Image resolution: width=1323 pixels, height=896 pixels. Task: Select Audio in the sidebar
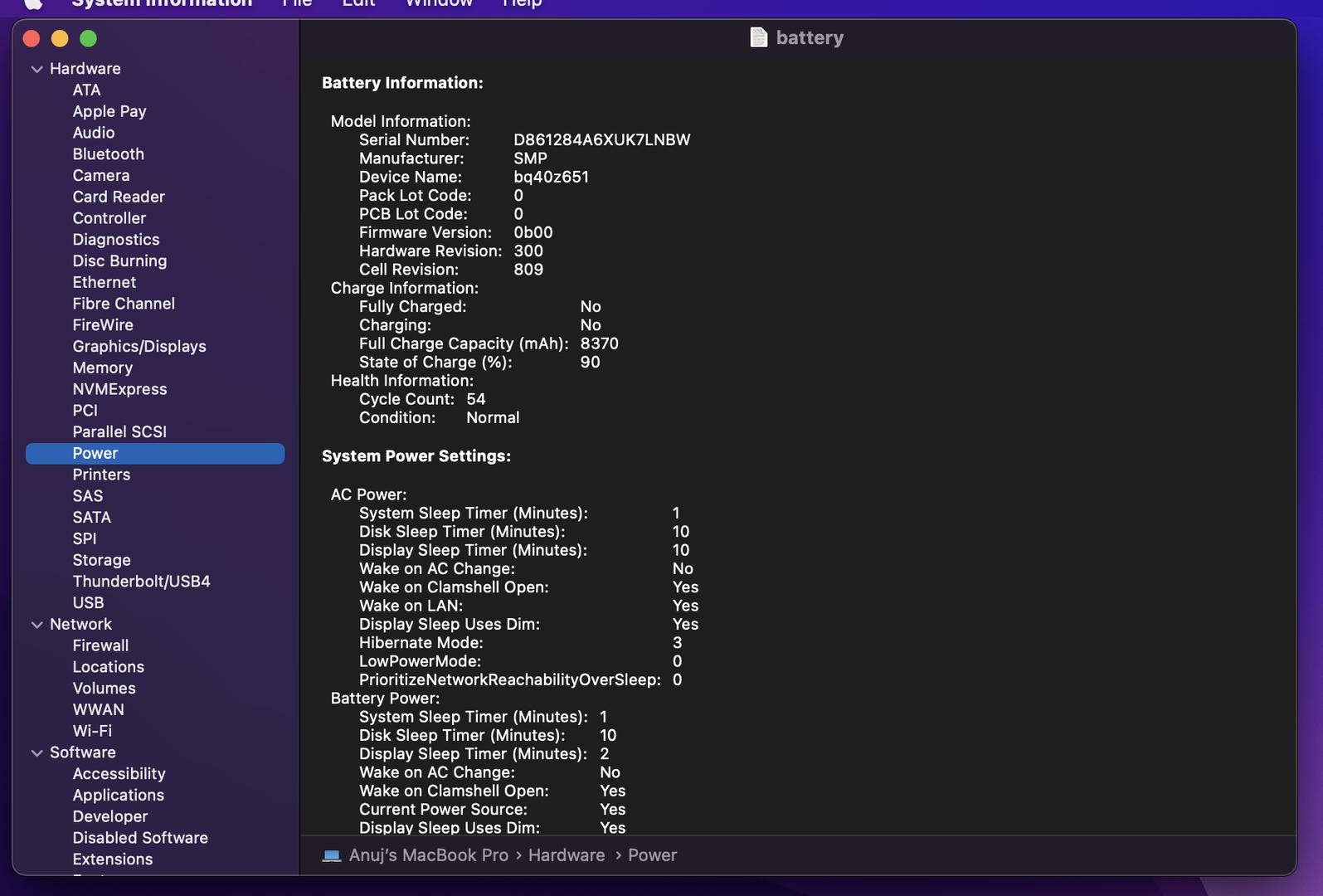[94, 133]
